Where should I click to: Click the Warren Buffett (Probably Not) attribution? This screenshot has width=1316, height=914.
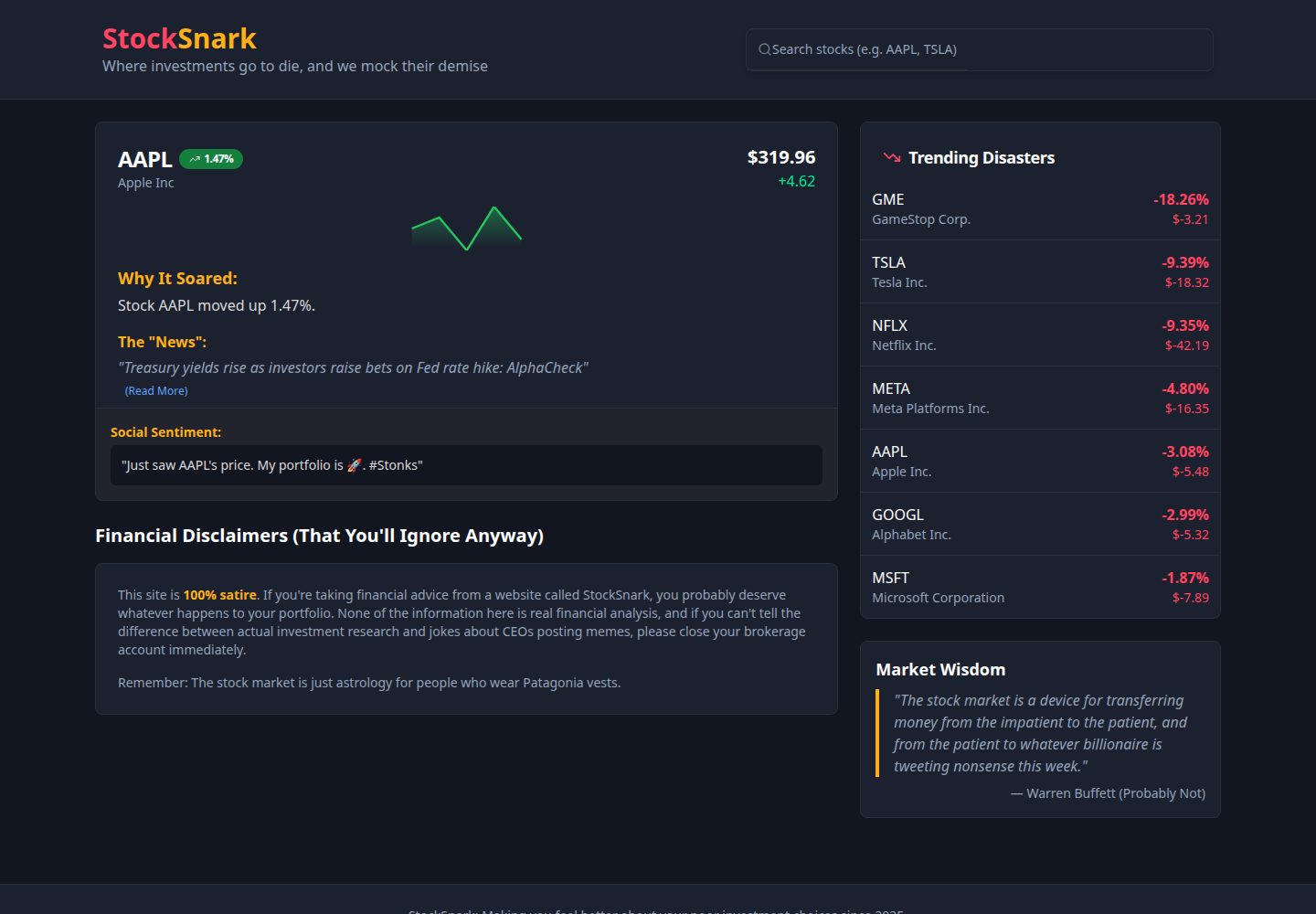click(1108, 793)
